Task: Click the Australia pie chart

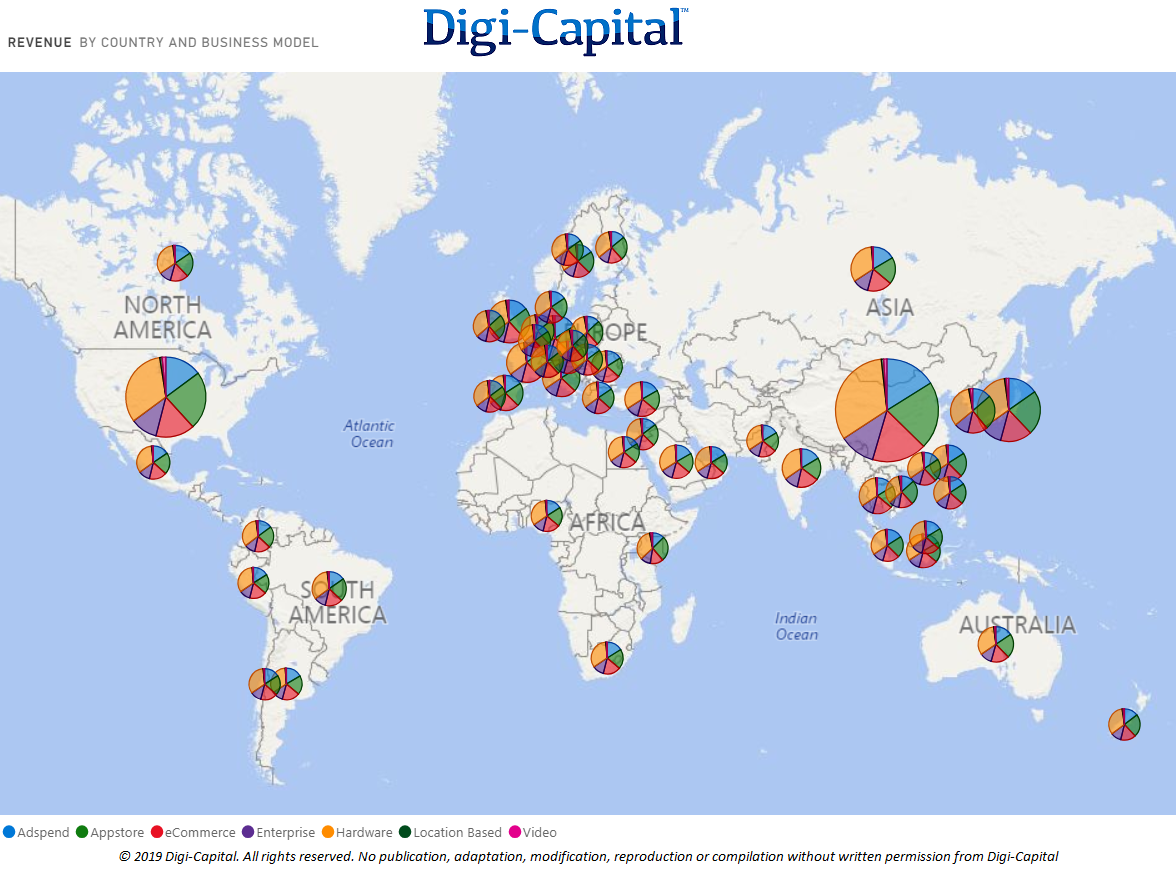Action: point(996,644)
